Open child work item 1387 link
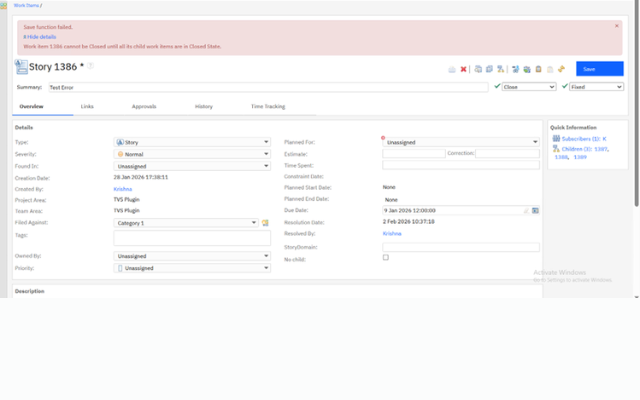The width and height of the screenshot is (640, 400). [x=600, y=149]
